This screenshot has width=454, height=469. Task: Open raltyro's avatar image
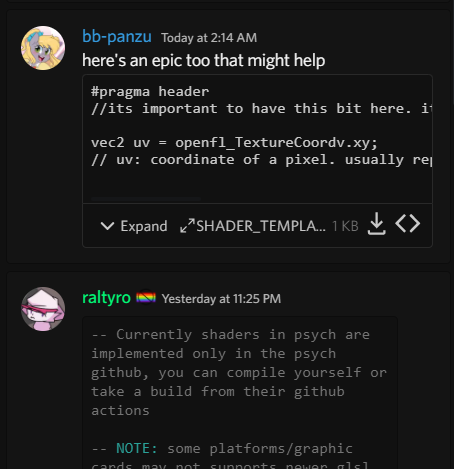click(43, 309)
